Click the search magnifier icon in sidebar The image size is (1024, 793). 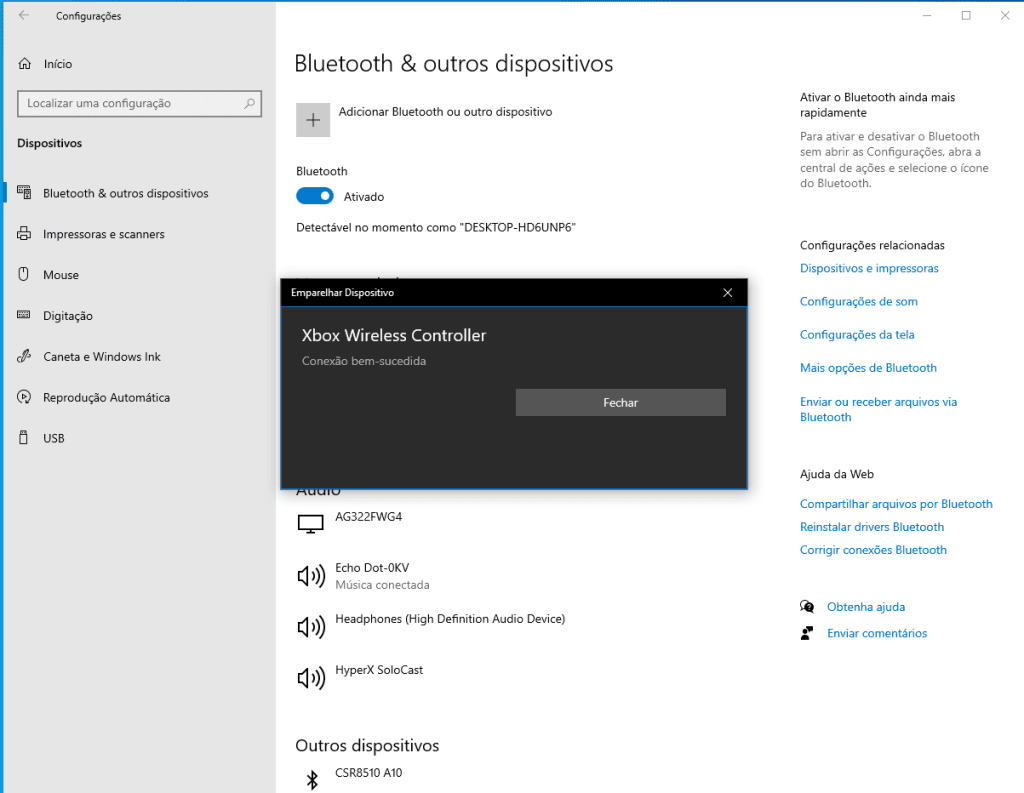[248, 103]
